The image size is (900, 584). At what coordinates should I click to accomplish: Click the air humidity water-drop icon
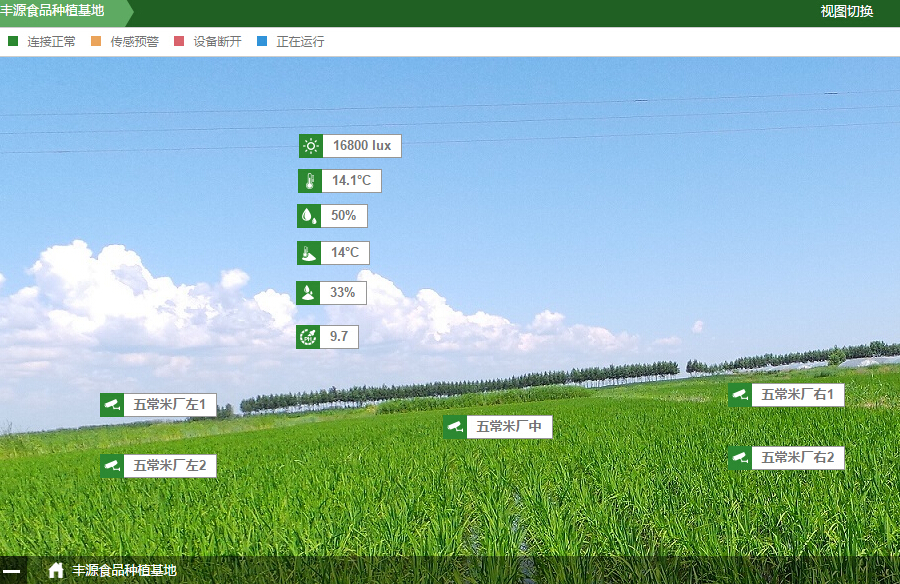309,216
